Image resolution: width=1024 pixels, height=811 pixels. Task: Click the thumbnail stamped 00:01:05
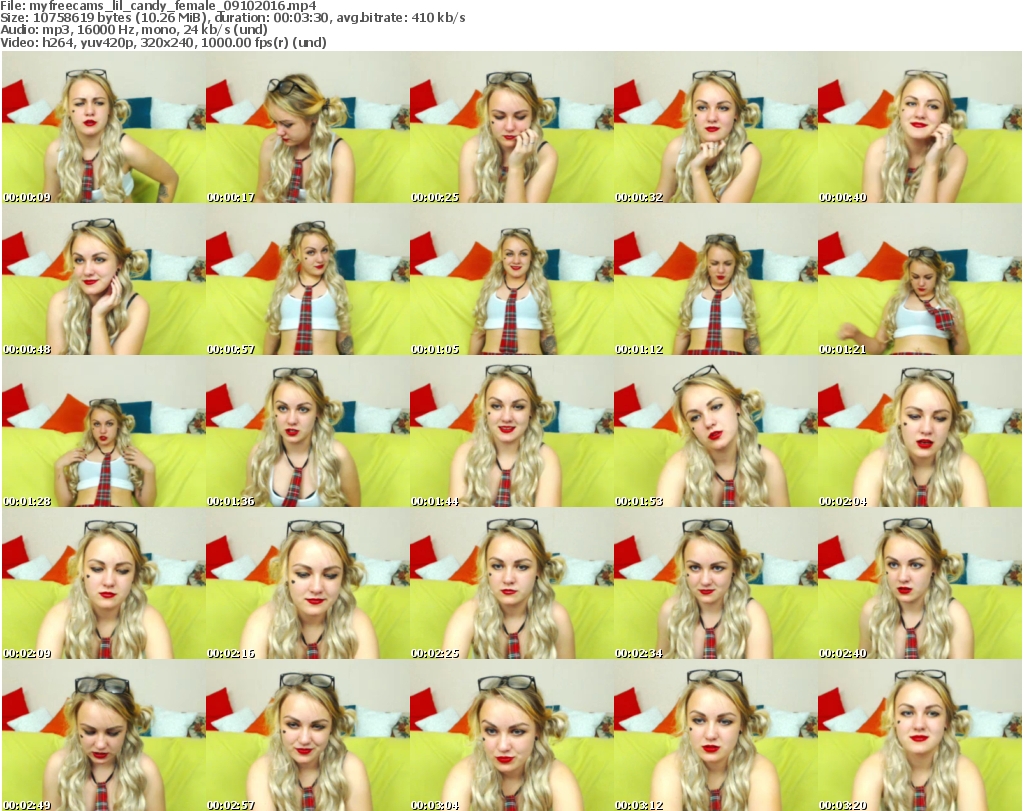pyautogui.click(x=511, y=279)
